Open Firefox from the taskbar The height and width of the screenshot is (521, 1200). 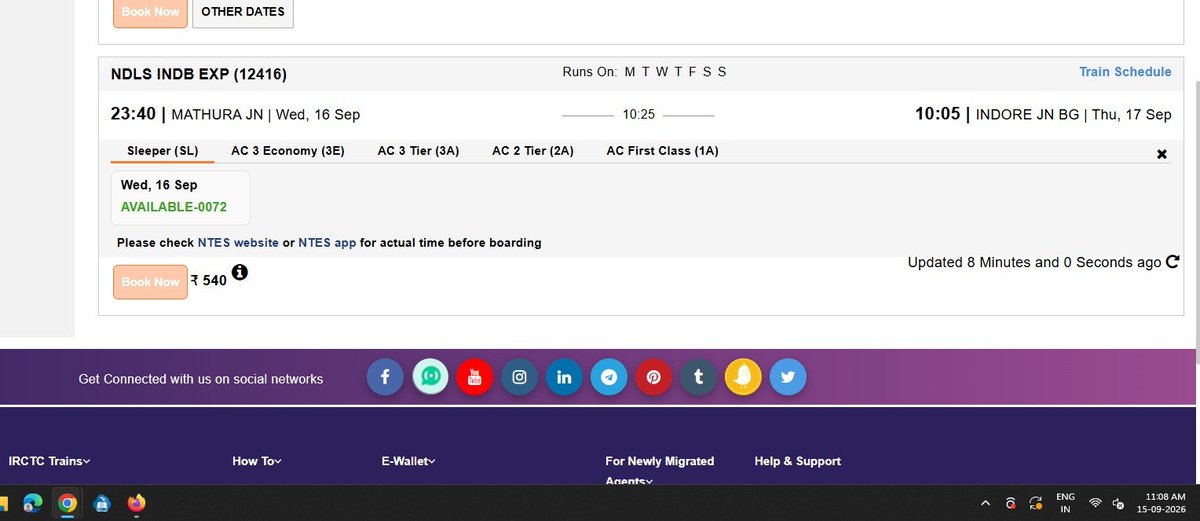[136, 503]
